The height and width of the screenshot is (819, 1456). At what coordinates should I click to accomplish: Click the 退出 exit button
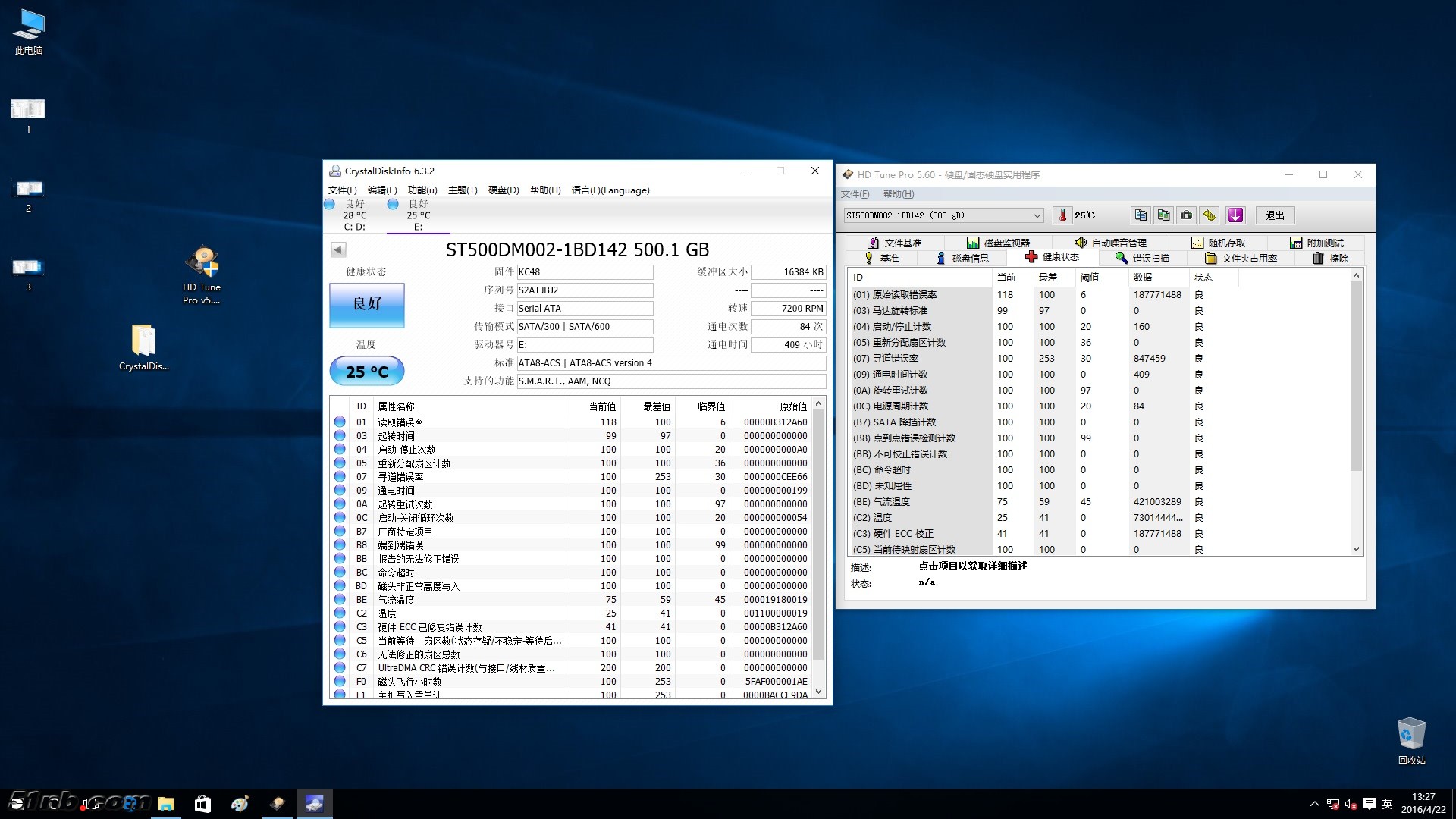[1275, 215]
